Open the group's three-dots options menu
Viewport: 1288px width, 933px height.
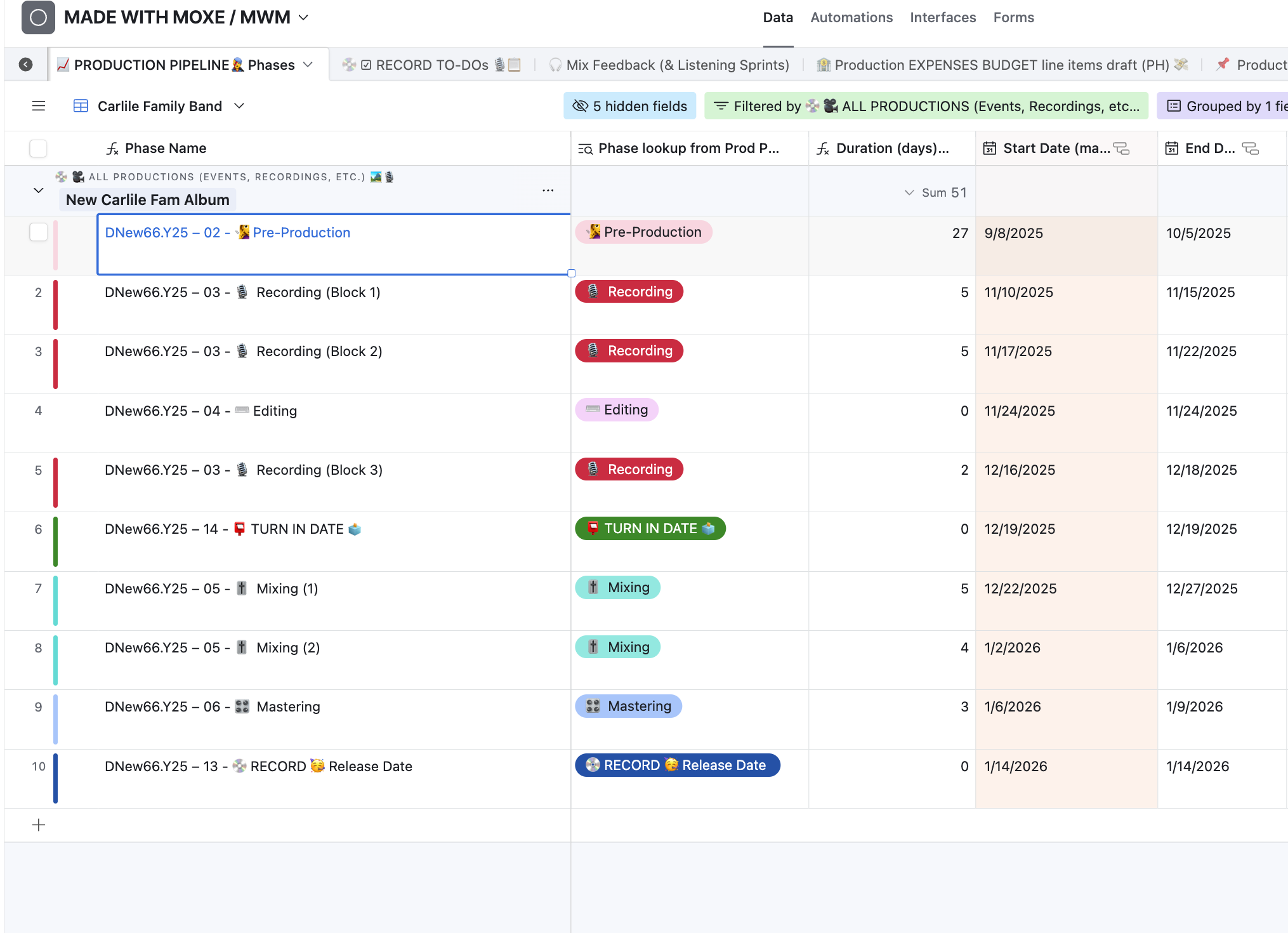tap(548, 190)
